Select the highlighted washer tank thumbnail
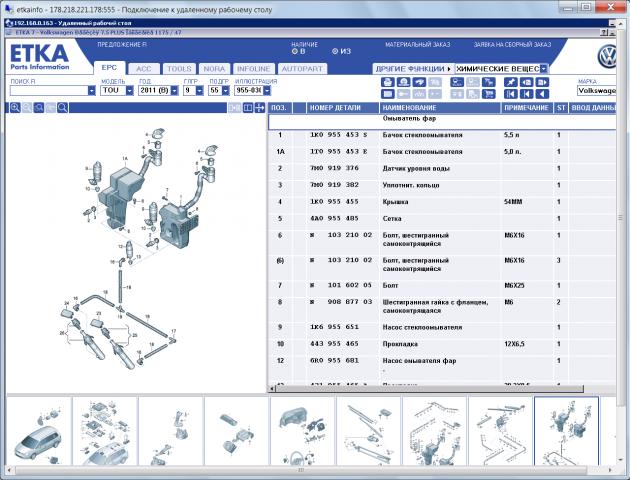630x480 pixels. 566,431
